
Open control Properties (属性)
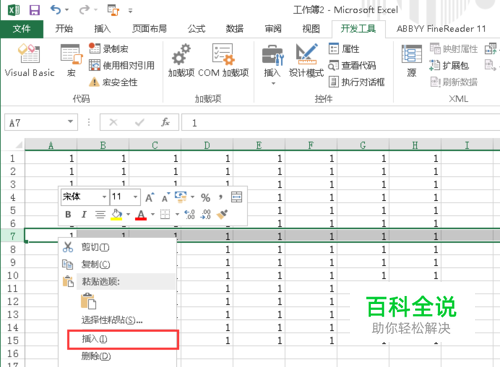[x=344, y=49]
